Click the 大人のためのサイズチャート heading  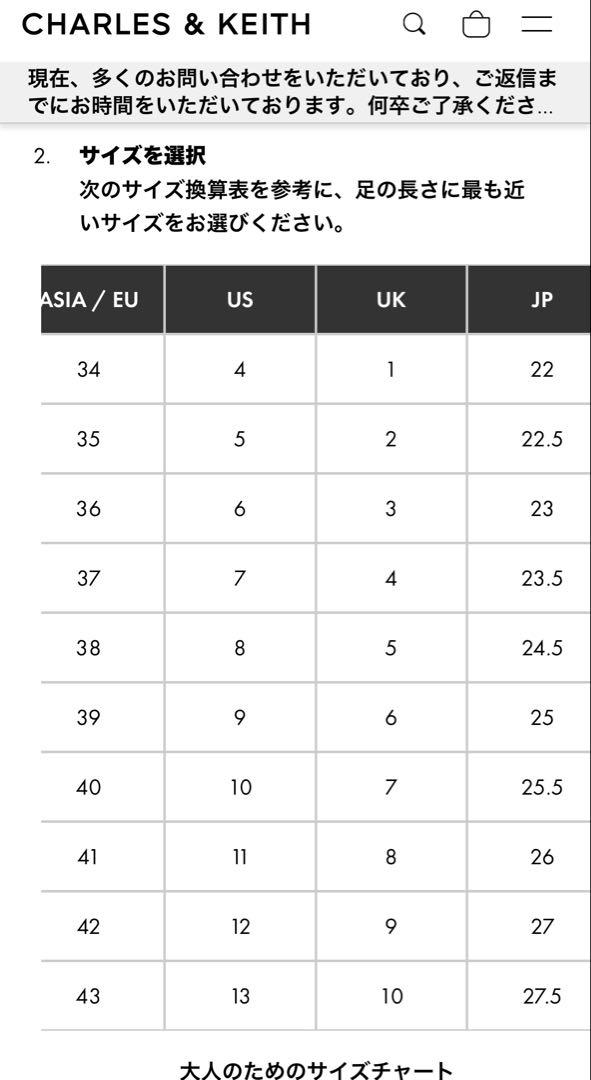[316, 1070]
